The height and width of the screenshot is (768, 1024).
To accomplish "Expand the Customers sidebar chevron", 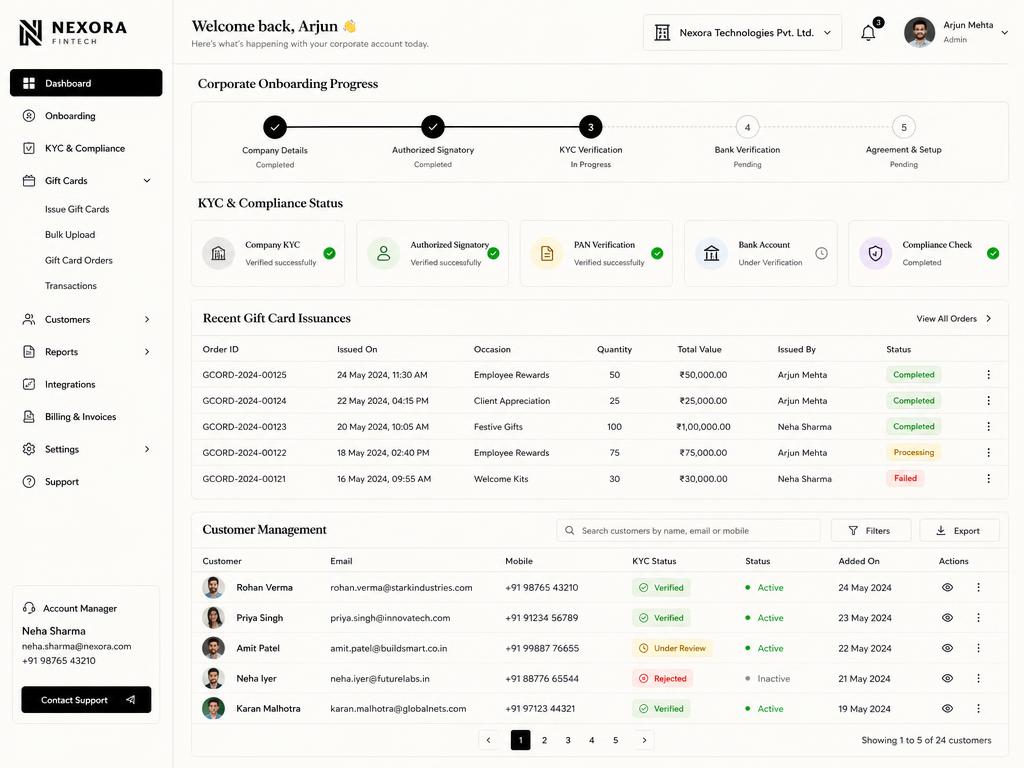I will tap(147, 319).
